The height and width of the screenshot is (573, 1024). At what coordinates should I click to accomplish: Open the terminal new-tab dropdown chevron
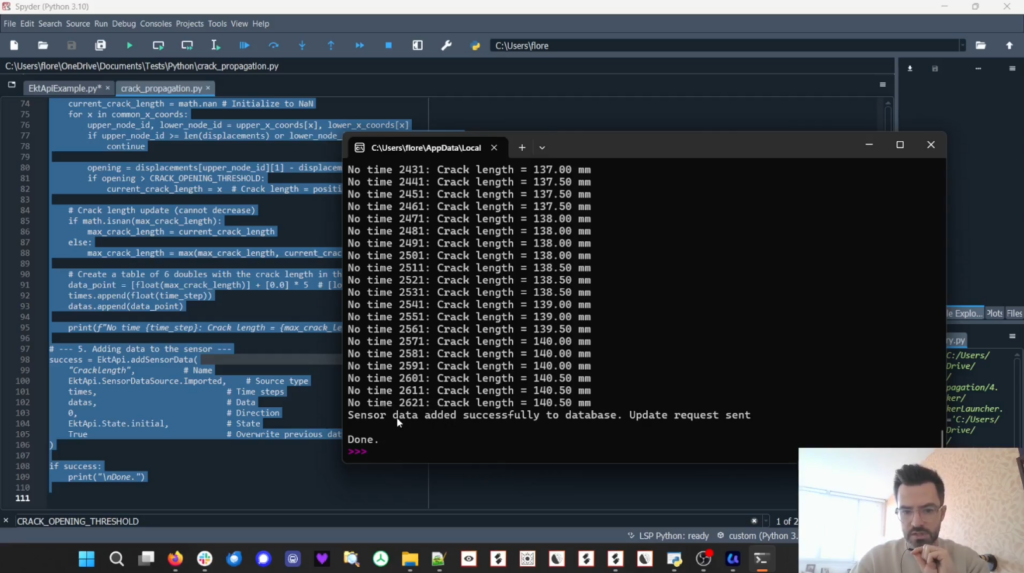(542, 147)
